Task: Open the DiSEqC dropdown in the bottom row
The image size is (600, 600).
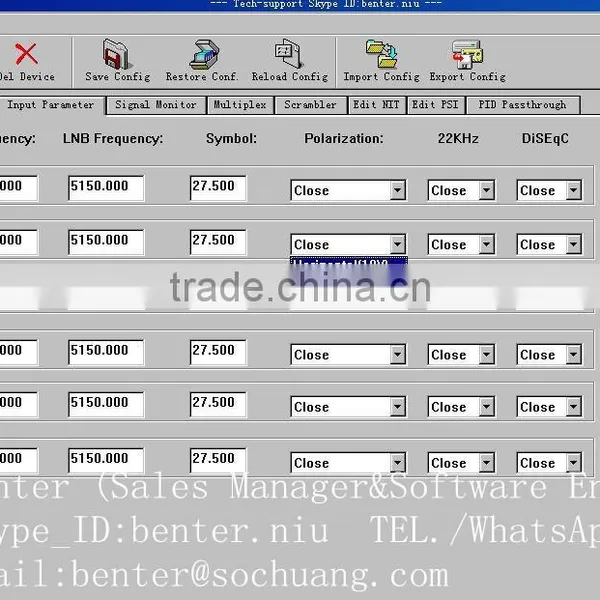Action: [574, 463]
